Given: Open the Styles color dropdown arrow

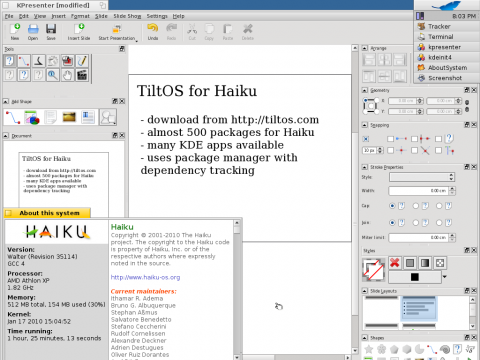Looking at the screenshot, I should point(444,277).
